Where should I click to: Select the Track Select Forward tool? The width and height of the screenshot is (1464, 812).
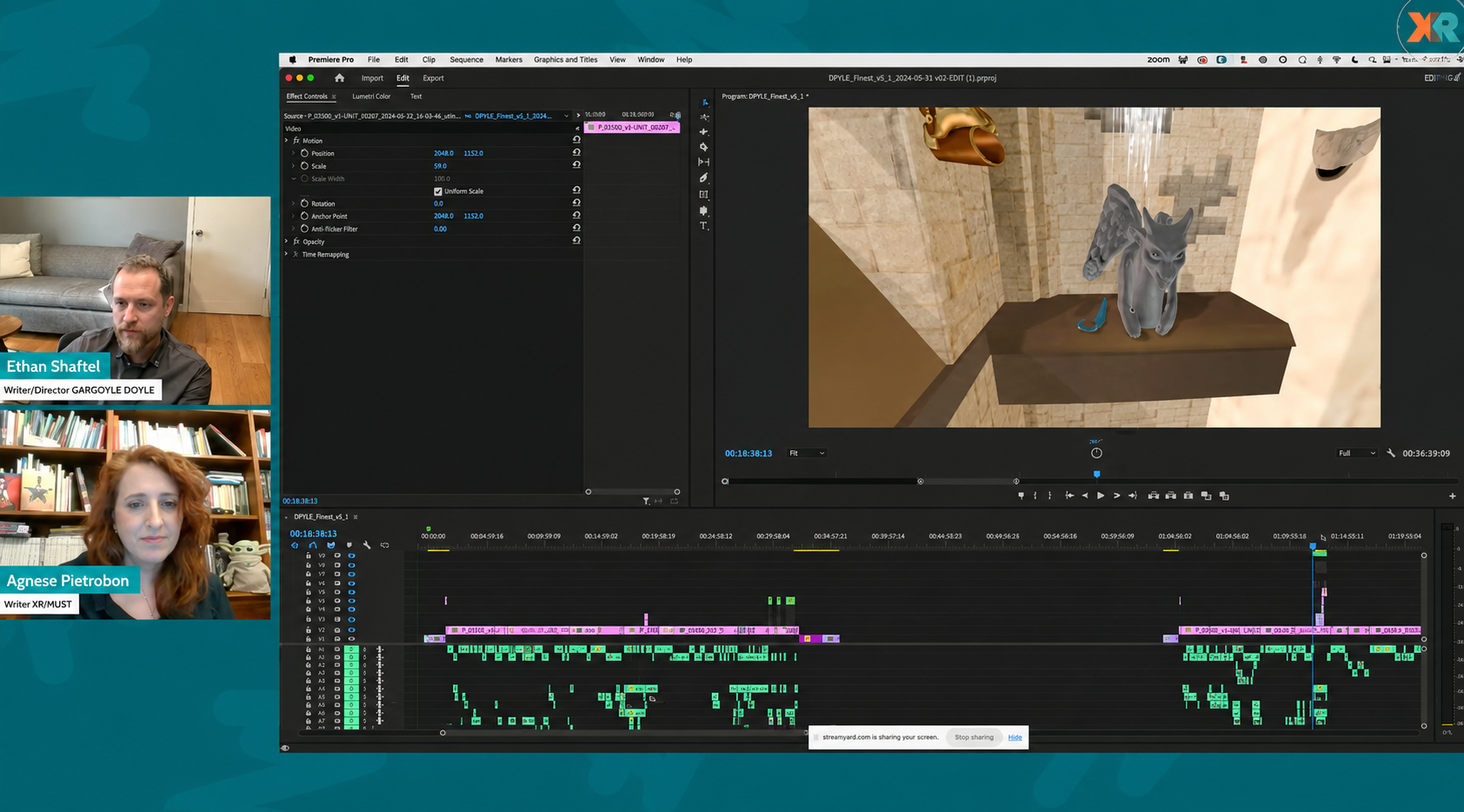click(704, 117)
